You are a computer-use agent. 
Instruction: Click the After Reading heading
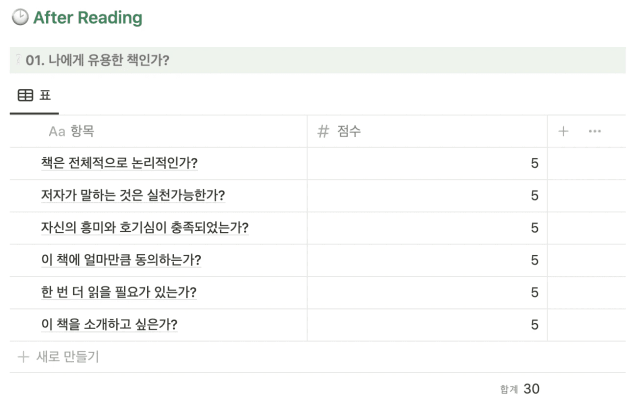coord(88,18)
